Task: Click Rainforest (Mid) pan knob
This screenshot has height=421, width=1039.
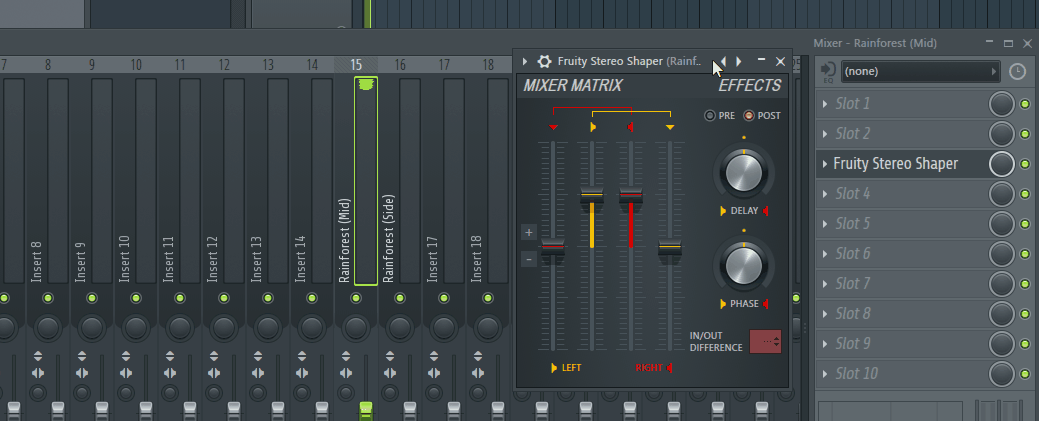Action: (x=356, y=328)
